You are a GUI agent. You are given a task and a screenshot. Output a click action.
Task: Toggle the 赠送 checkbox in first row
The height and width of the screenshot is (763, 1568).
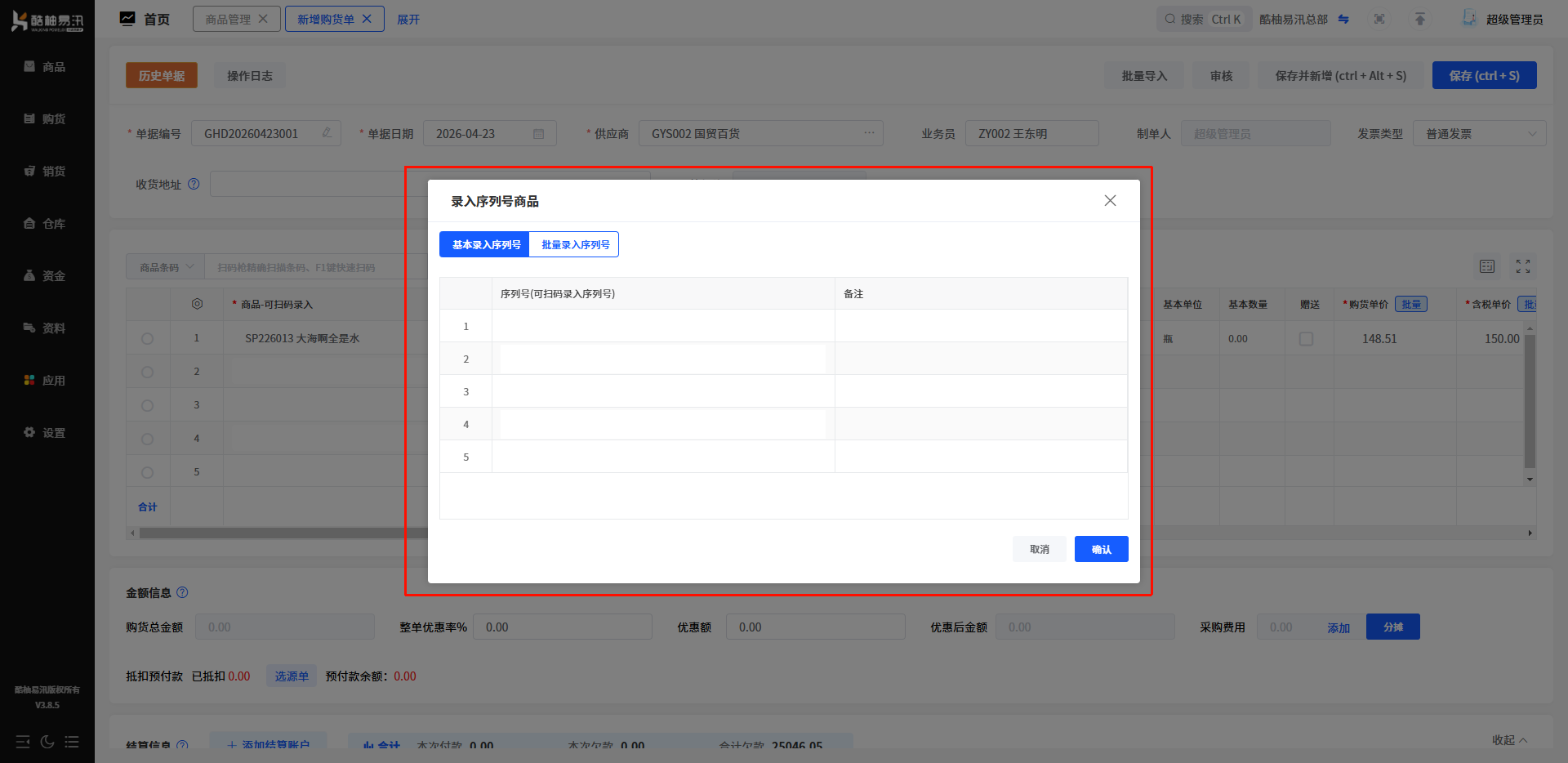(1306, 339)
